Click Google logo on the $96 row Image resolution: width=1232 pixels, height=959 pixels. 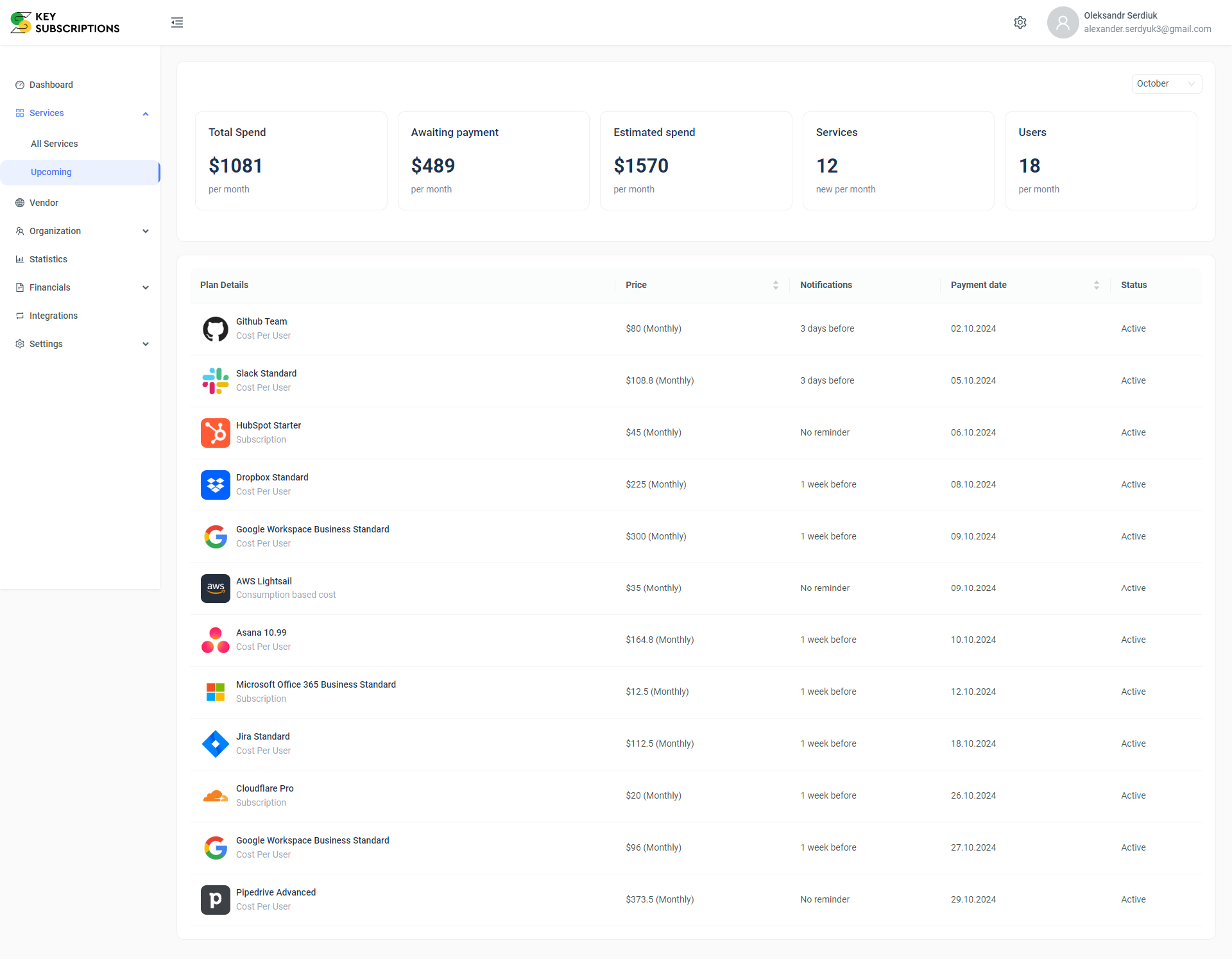click(216, 848)
